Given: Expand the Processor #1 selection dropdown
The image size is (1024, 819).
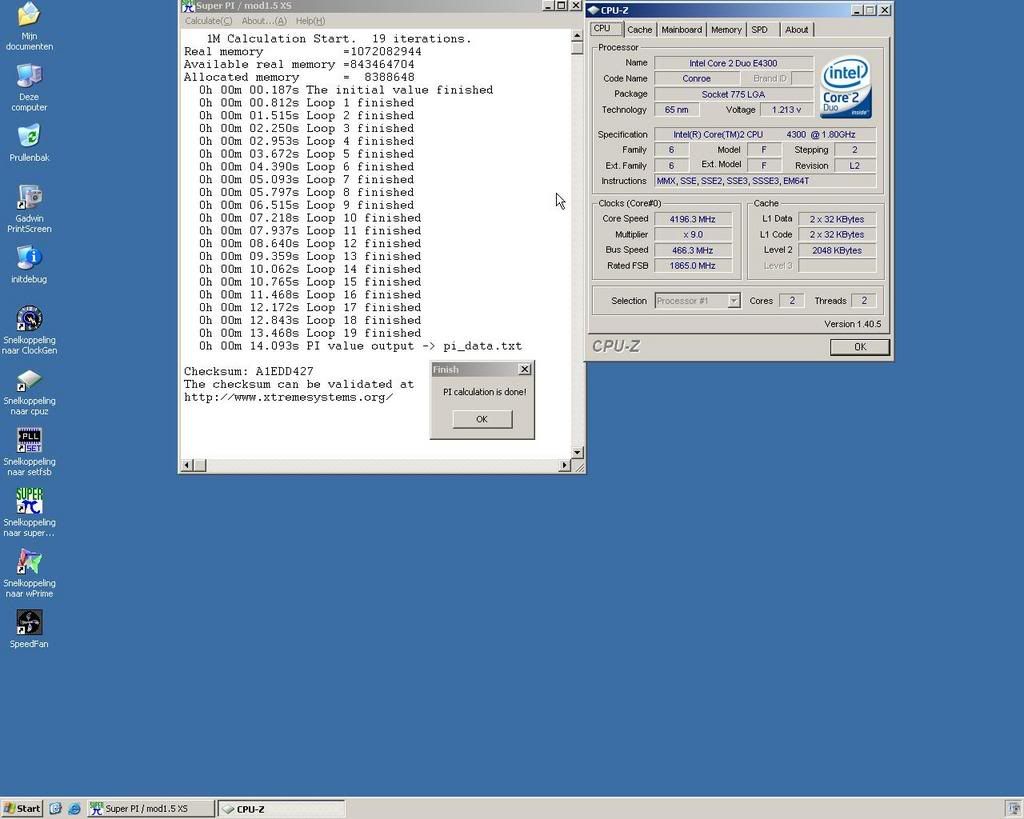Looking at the screenshot, I should click(734, 300).
